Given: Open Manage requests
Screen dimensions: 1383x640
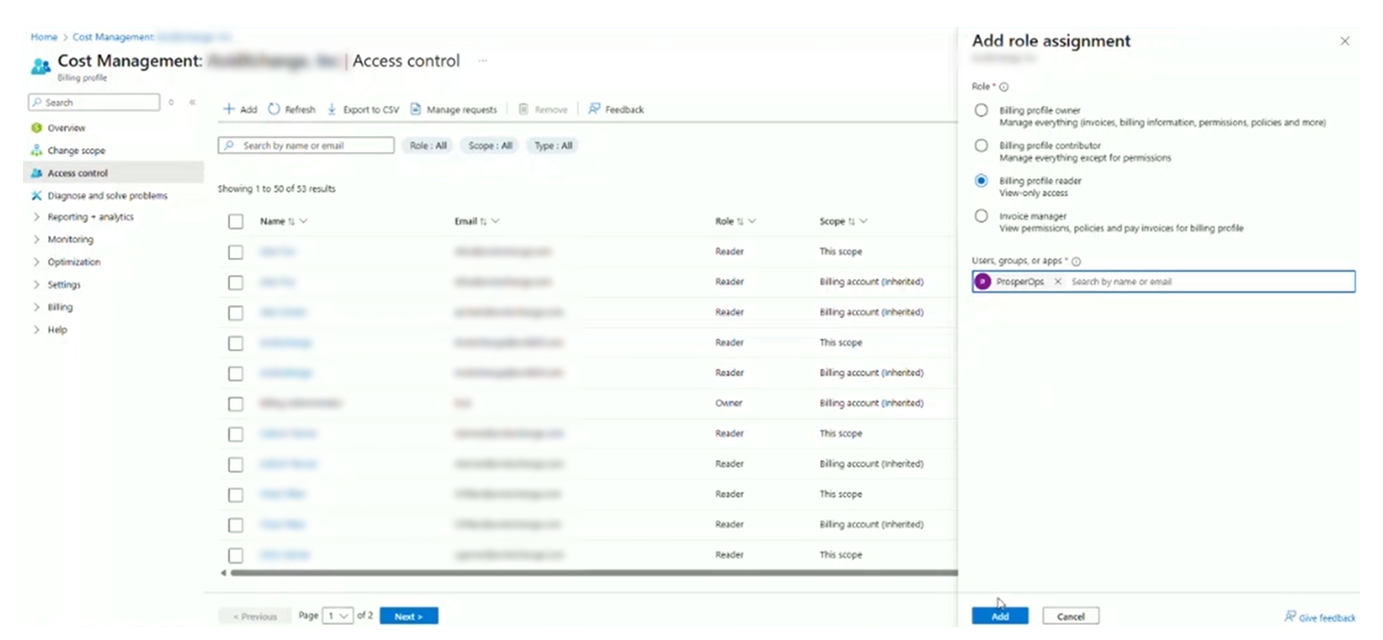Looking at the screenshot, I should click(453, 109).
